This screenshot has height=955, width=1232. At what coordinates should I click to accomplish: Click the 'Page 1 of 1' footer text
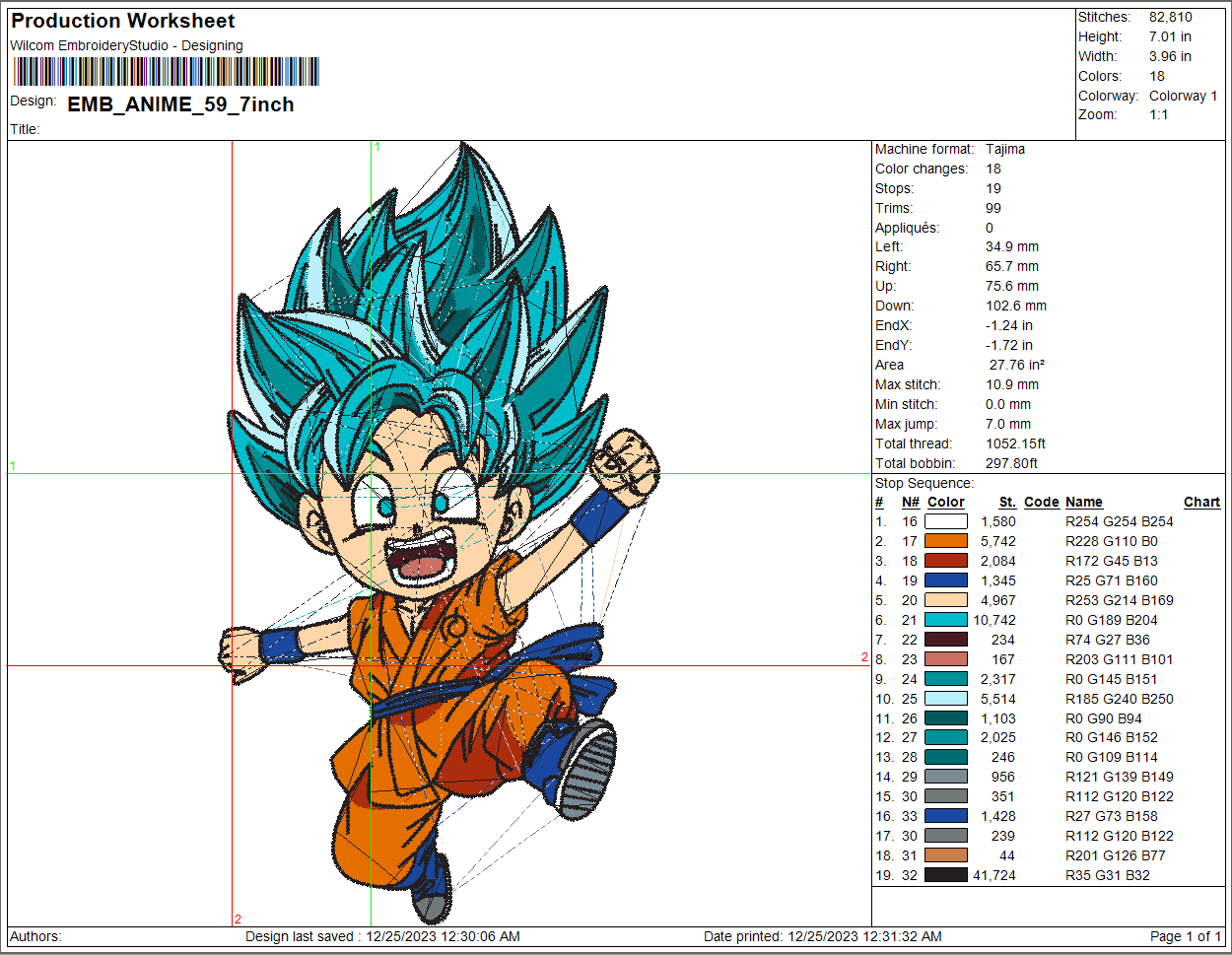tap(1185, 936)
